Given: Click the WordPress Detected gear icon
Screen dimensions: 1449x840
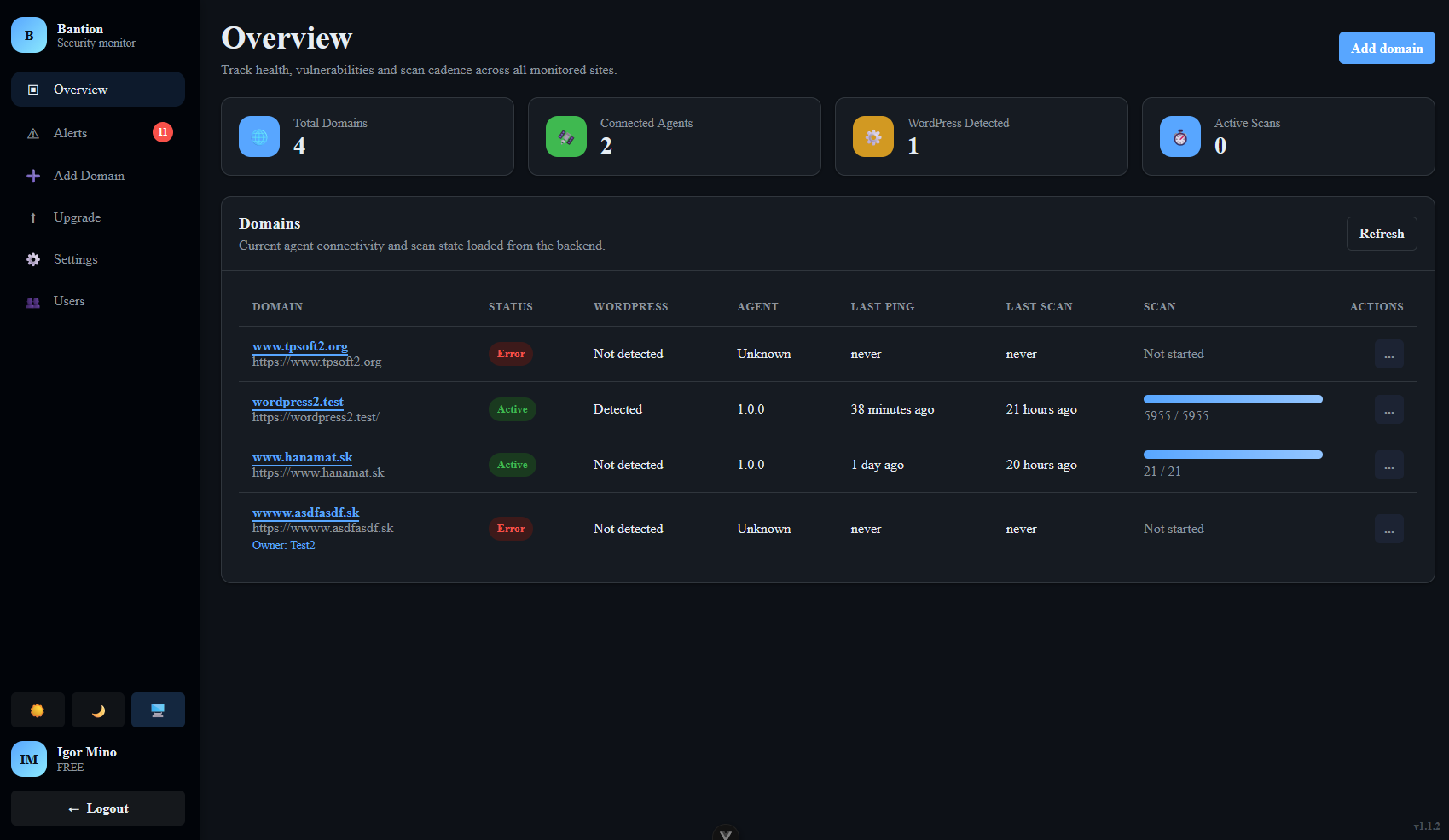Looking at the screenshot, I should pos(873,136).
